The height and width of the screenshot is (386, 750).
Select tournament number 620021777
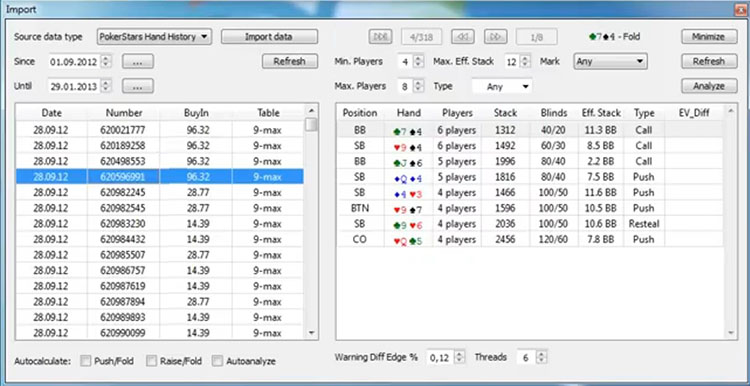[x=160, y=130]
